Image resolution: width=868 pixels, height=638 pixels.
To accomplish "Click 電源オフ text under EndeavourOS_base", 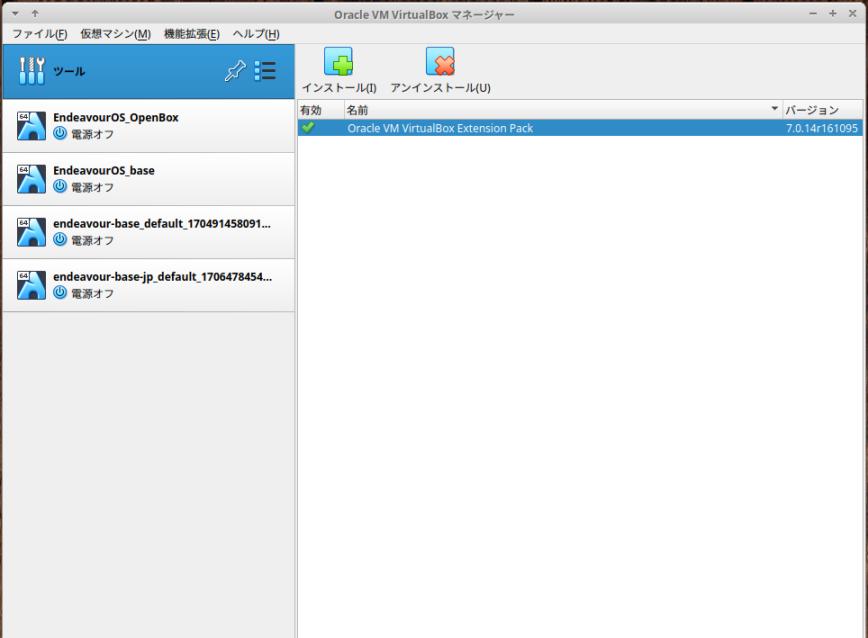I will [x=92, y=187].
